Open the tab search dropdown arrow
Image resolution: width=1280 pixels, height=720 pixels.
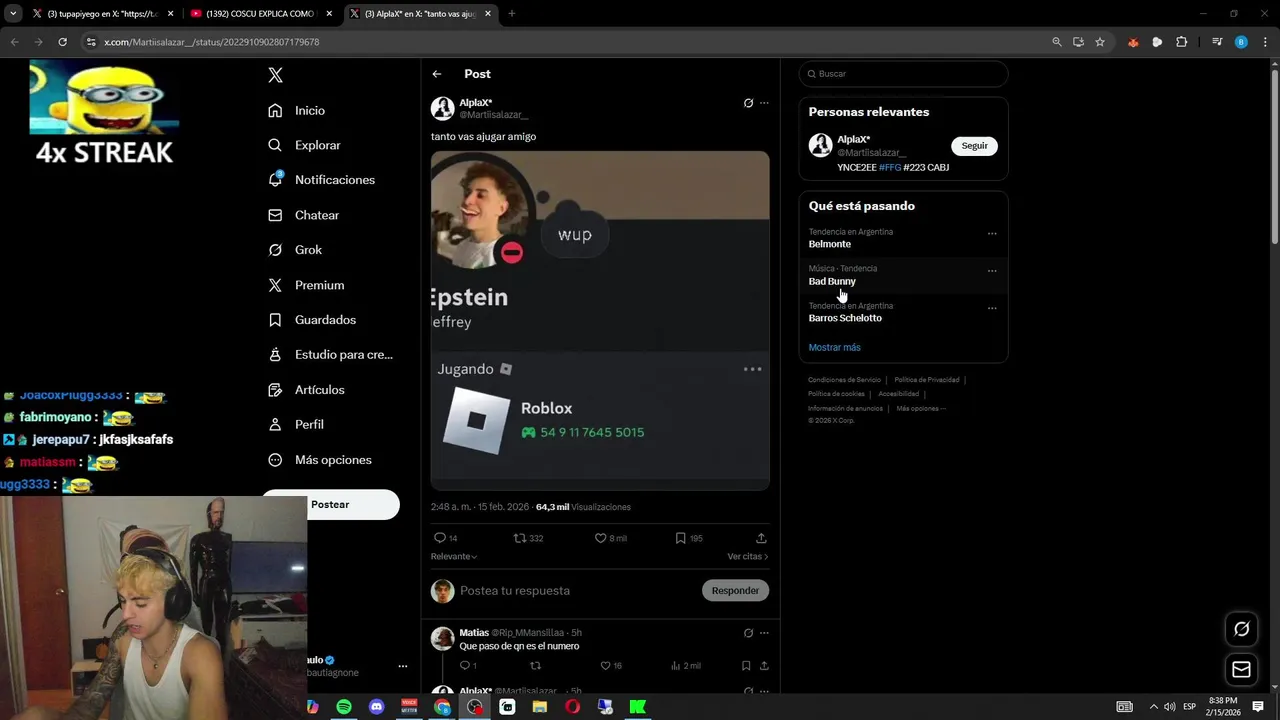(x=13, y=14)
